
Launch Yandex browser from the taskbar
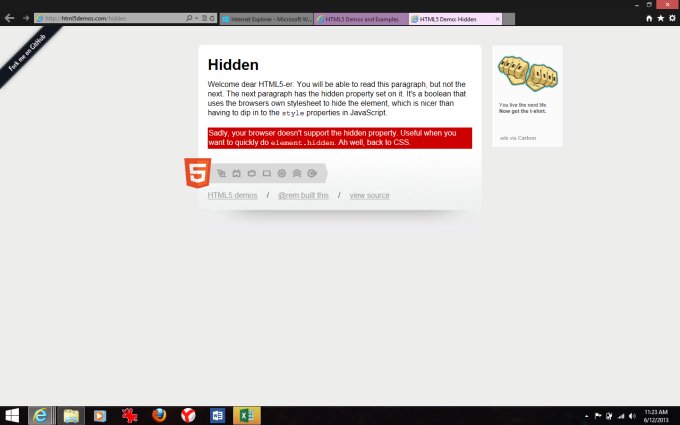coord(188,415)
